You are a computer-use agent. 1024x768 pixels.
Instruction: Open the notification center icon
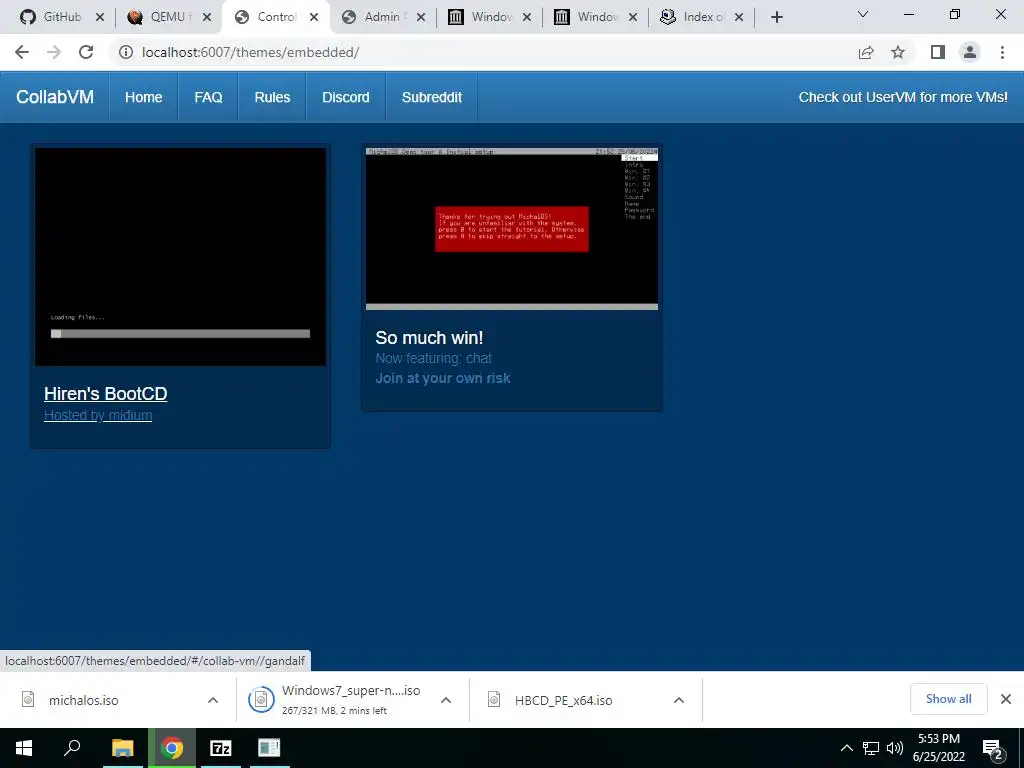(x=993, y=749)
